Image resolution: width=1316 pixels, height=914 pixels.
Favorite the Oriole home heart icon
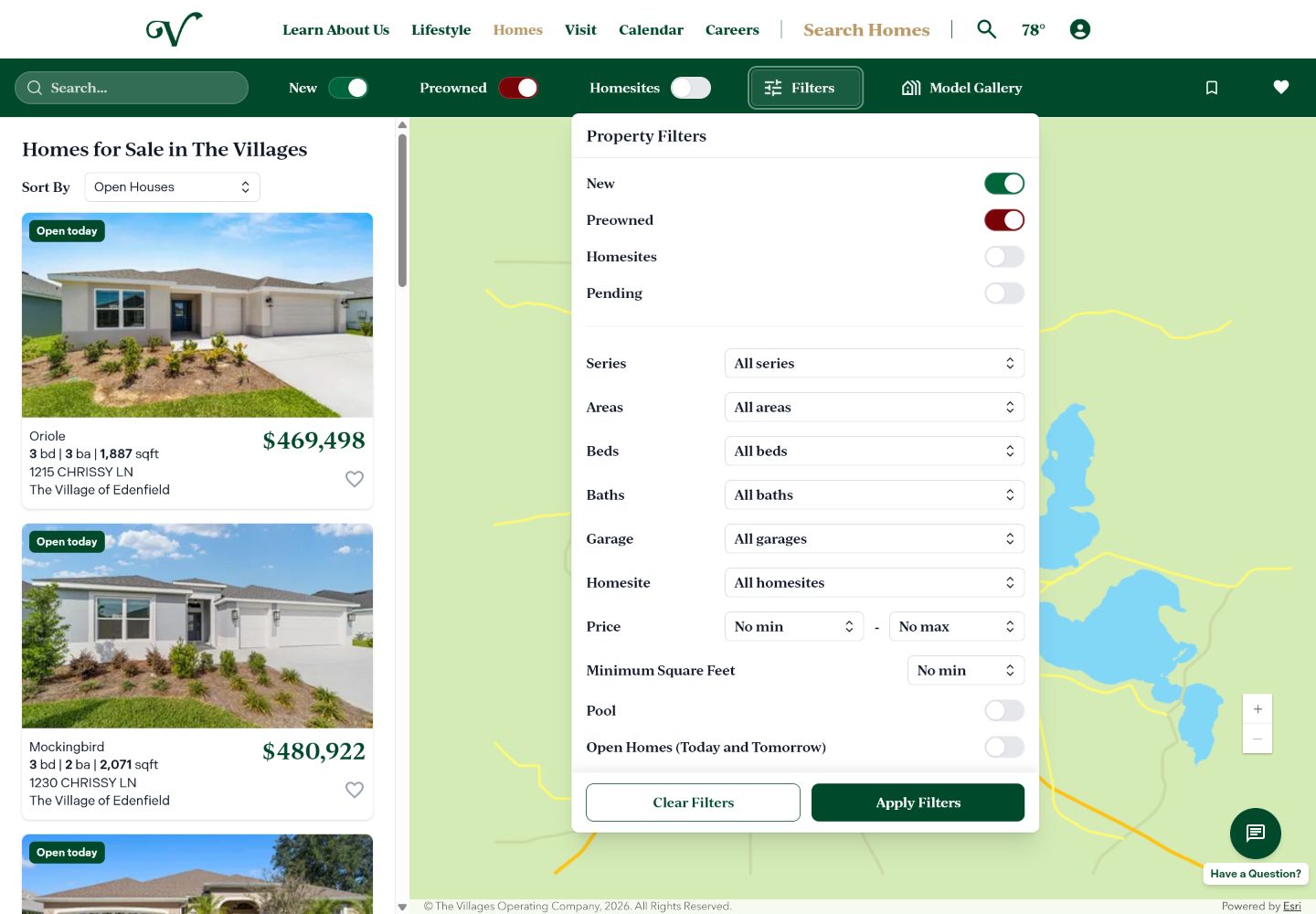pyautogui.click(x=355, y=479)
